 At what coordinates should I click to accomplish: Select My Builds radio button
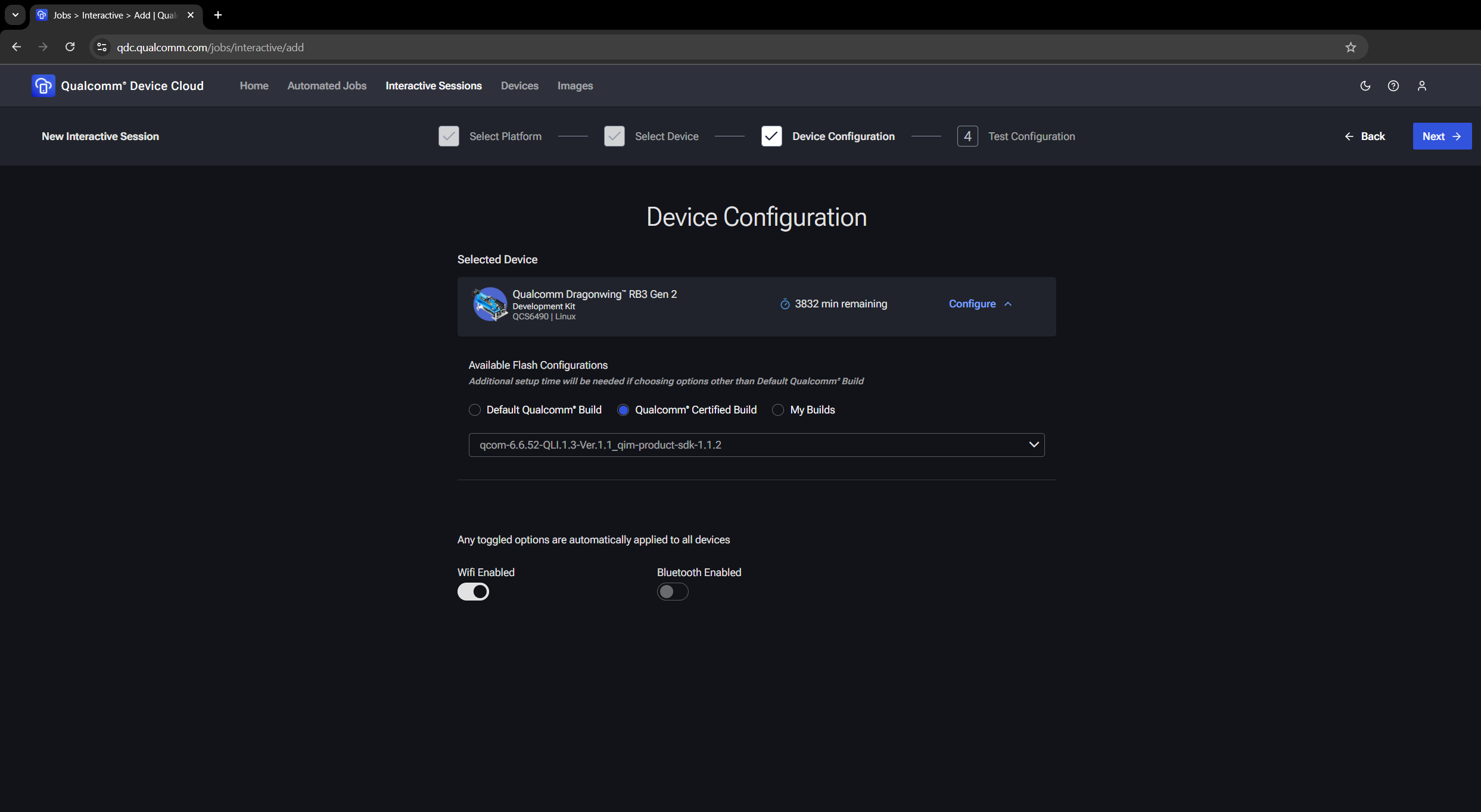pos(778,410)
